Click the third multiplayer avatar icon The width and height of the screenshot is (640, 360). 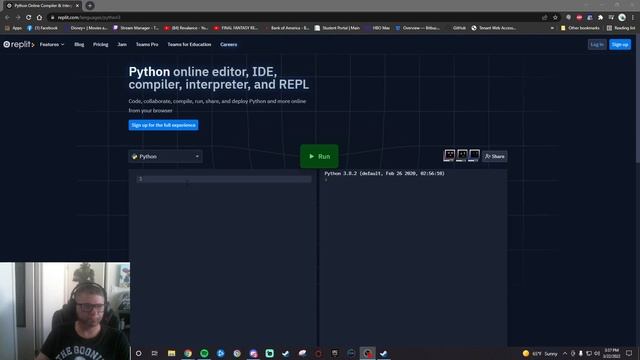click(474, 155)
